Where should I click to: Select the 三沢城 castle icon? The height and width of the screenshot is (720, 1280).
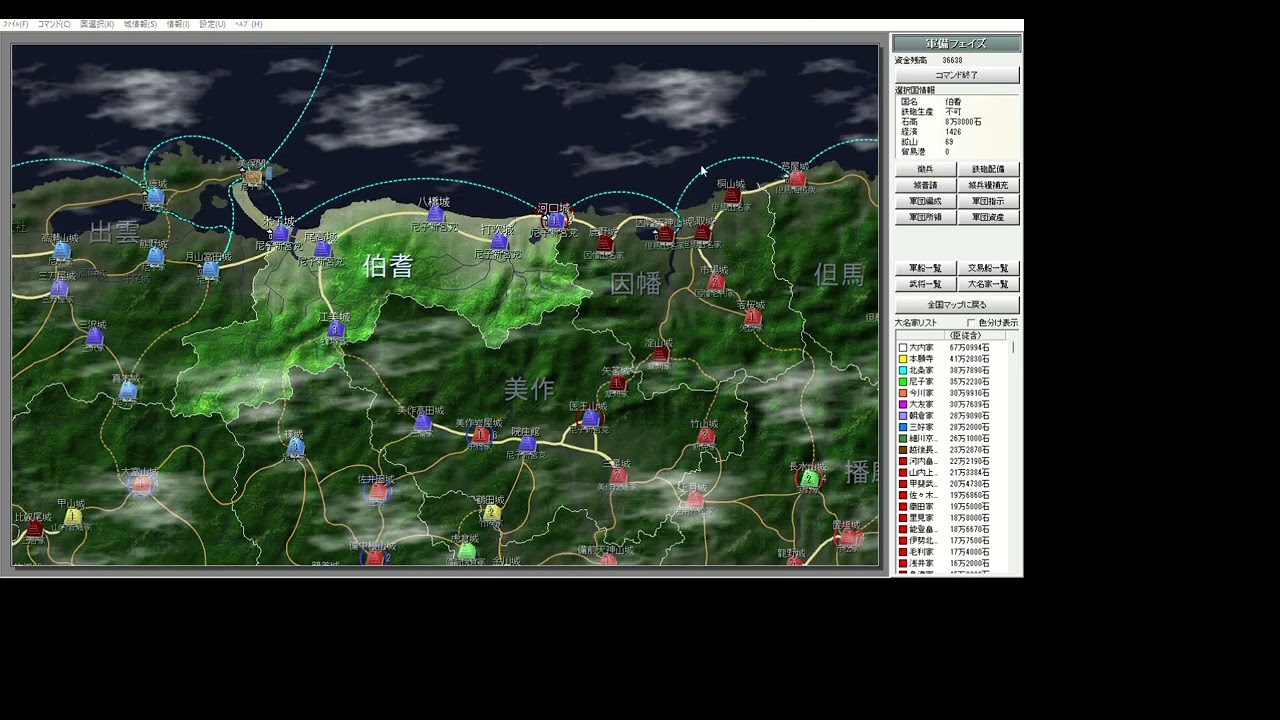pyautogui.click(x=94, y=337)
